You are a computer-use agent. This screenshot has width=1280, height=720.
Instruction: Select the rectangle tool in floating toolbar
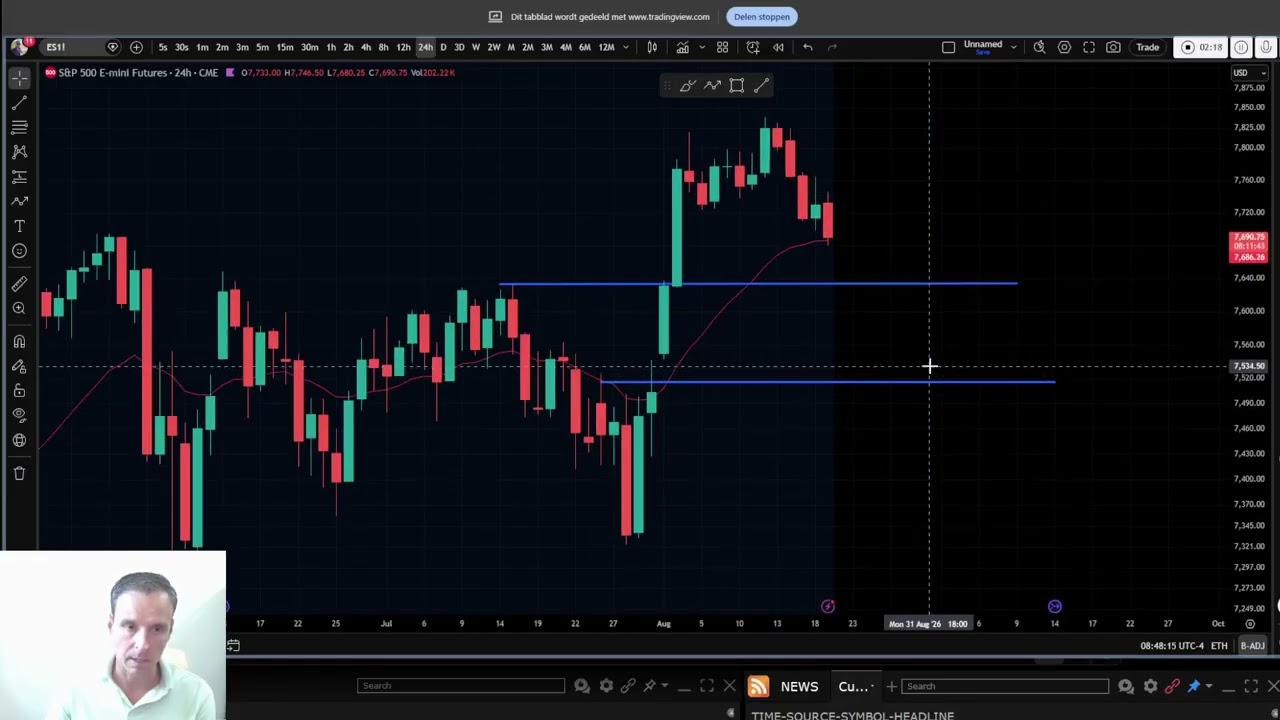pyautogui.click(x=737, y=86)
